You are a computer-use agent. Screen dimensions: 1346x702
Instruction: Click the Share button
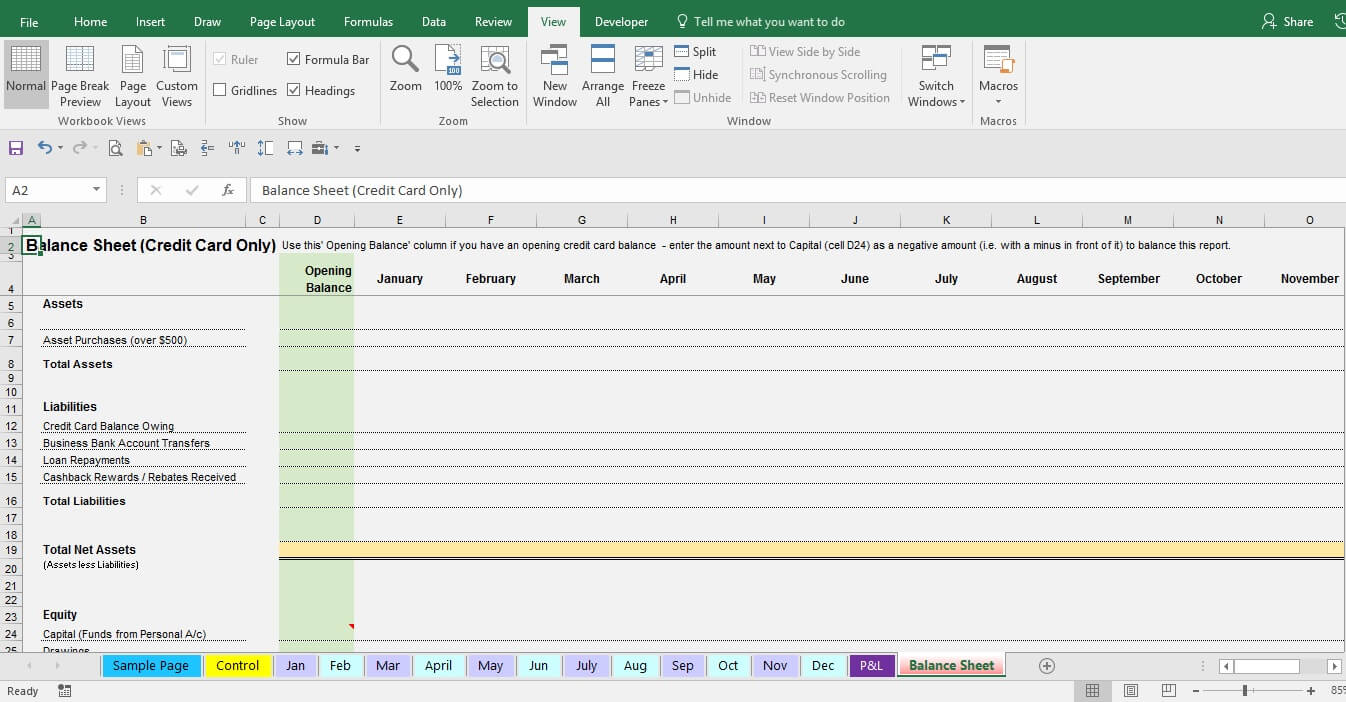(x=1288, y=21)
